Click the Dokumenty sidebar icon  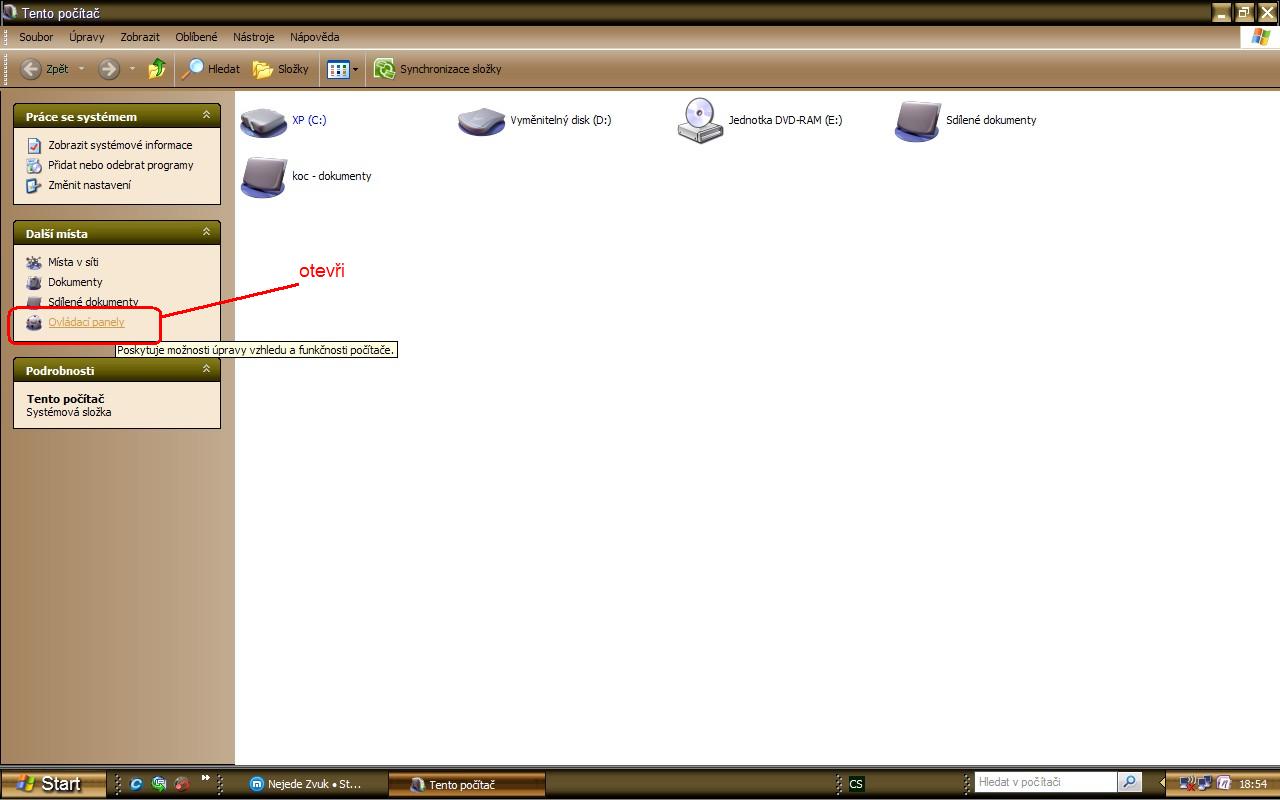pos(34,282)
